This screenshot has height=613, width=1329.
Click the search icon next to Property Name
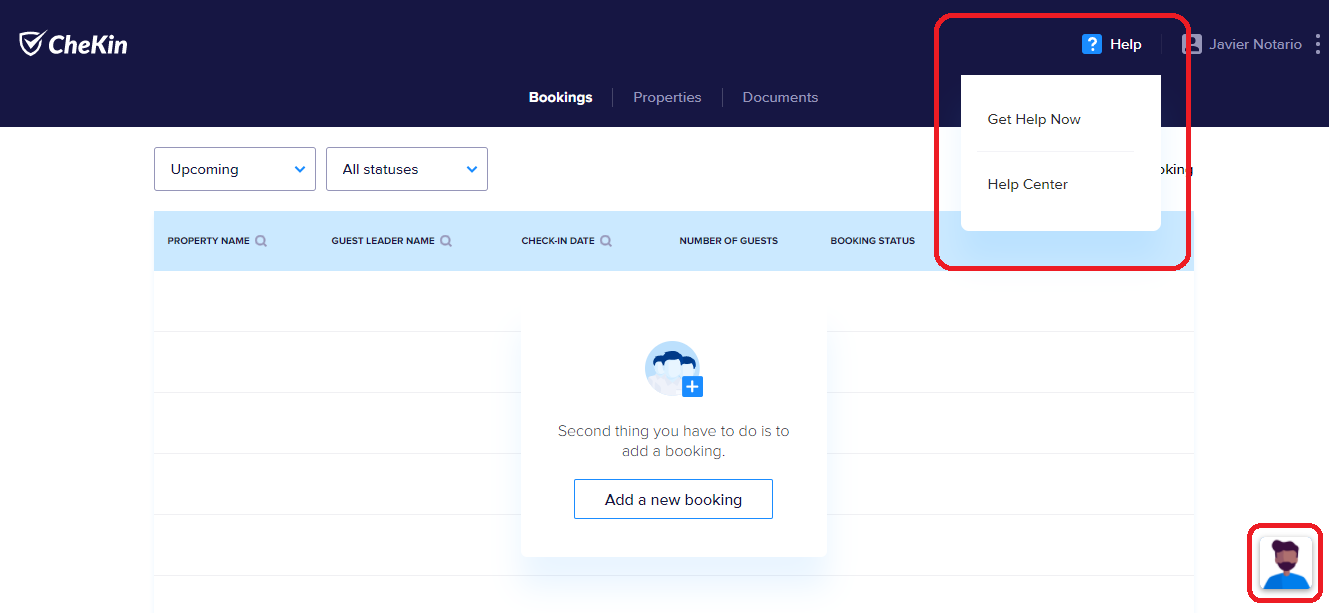click(261, 241)
